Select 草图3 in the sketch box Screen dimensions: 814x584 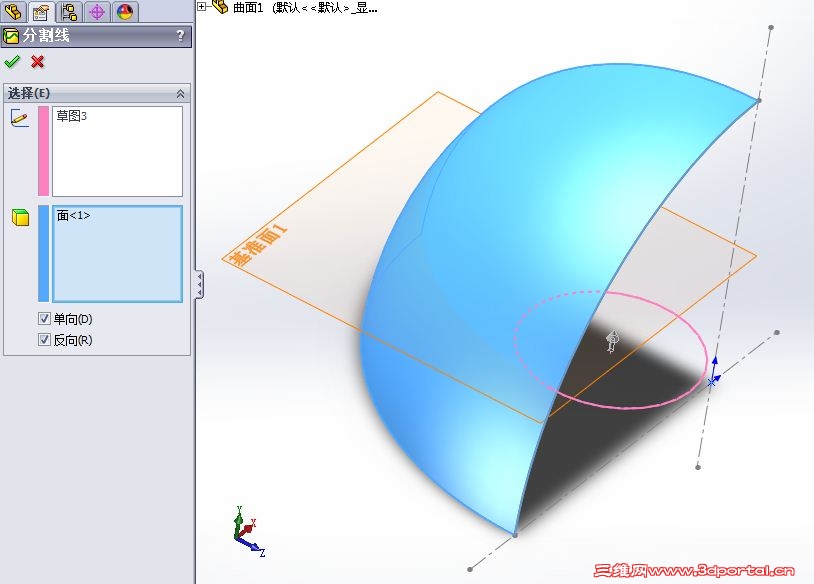[72, 116]
